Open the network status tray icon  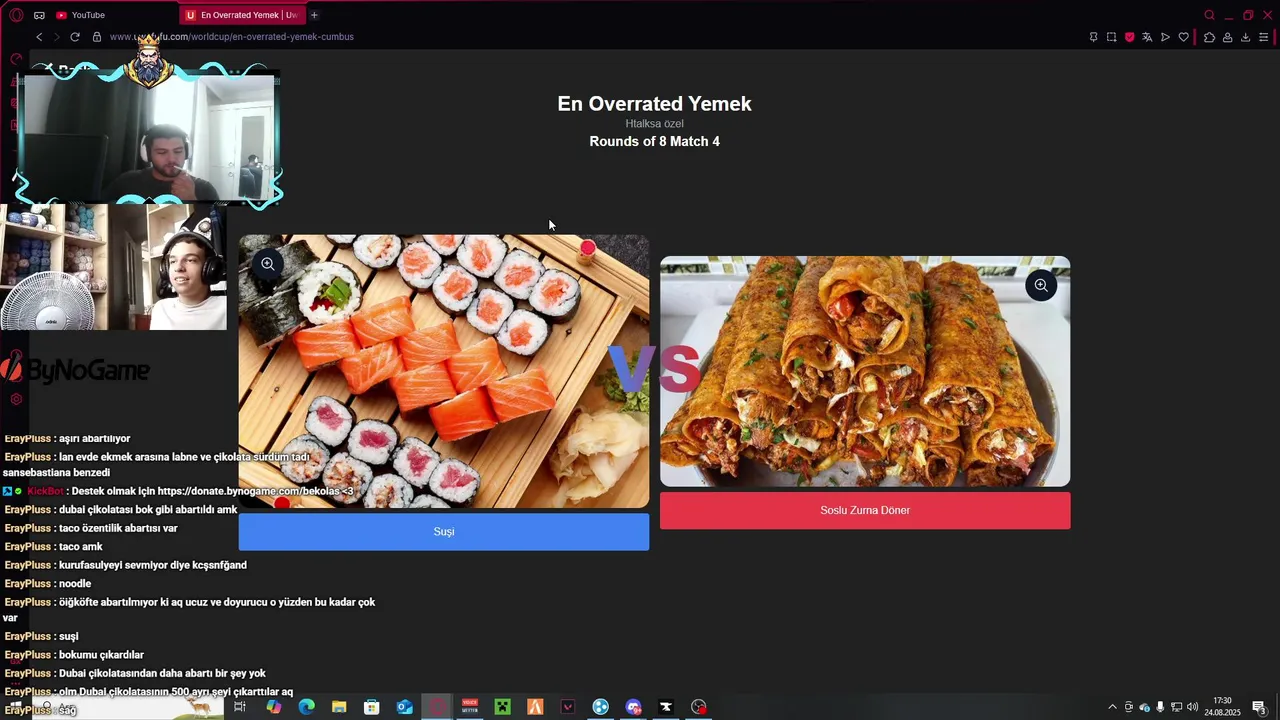[x=1176, y=707]
